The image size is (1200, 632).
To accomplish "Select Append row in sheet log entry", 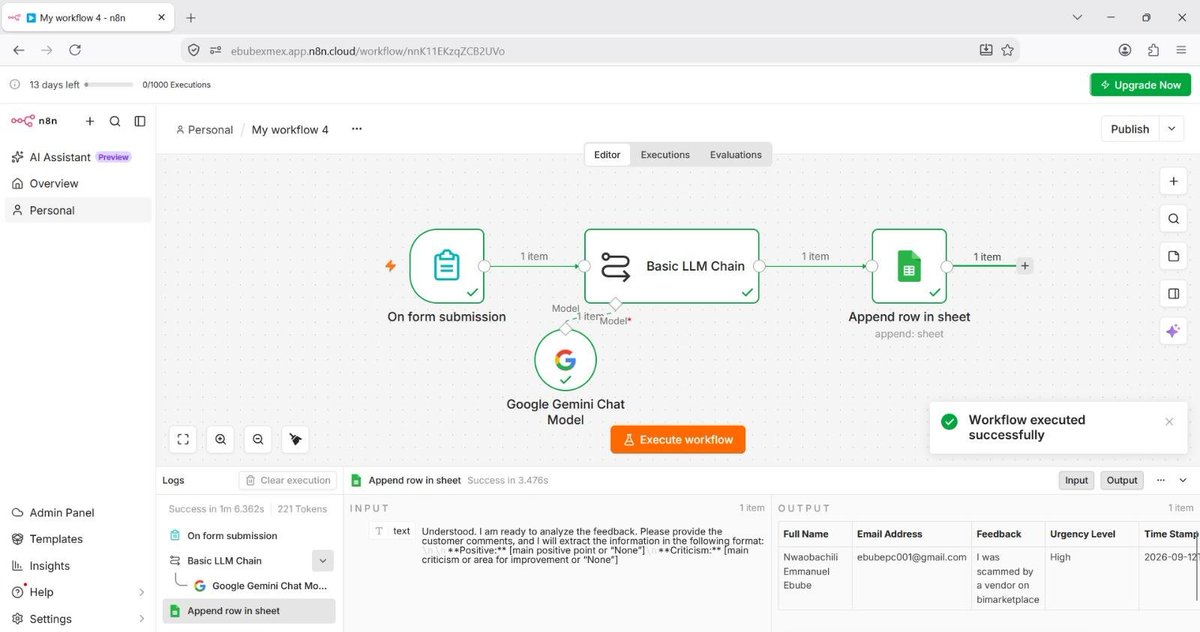I will pos(249,611).
